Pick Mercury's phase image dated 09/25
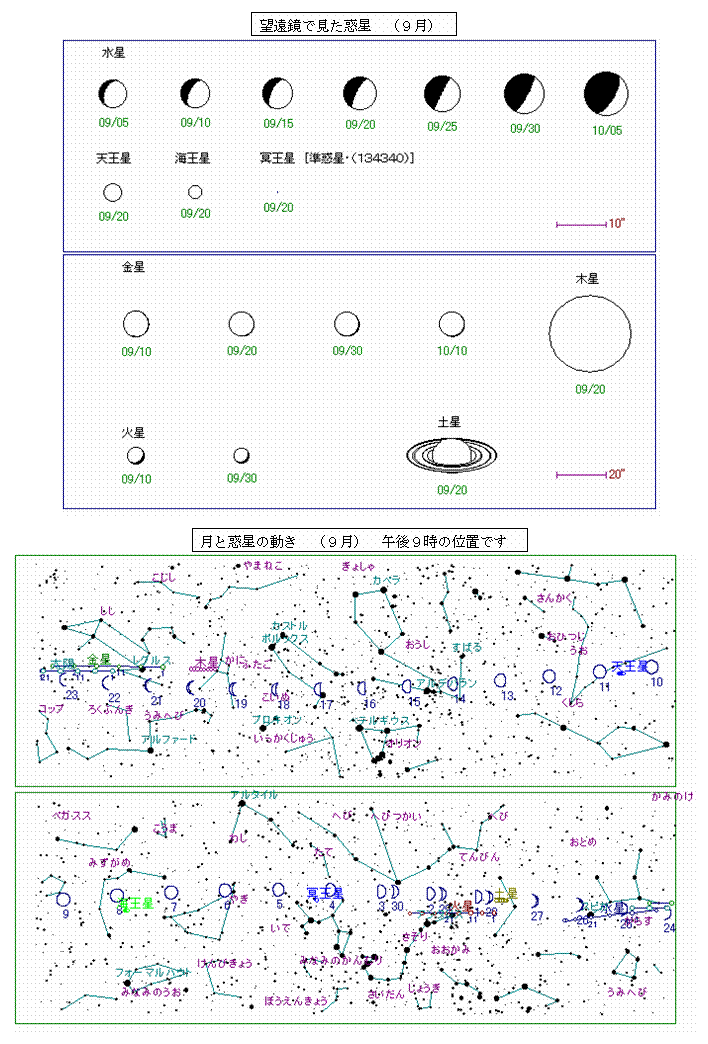The height and width of the screenshot is (1044, 708). coord(442,94)
